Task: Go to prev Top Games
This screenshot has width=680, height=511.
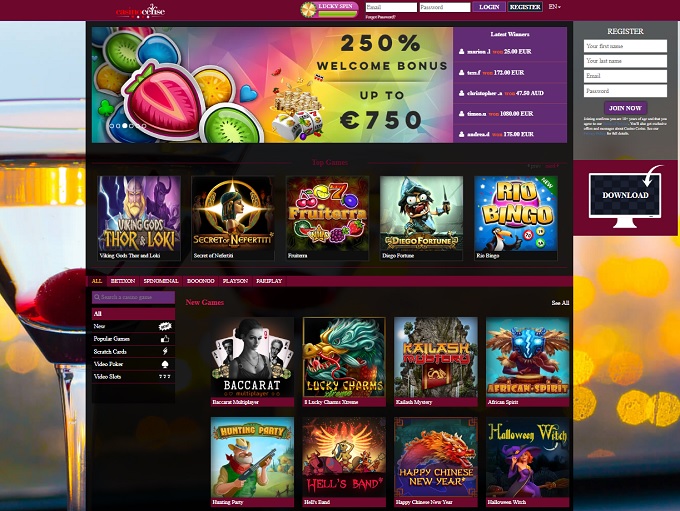Action: pyautogui.click(x=534, y=166)
